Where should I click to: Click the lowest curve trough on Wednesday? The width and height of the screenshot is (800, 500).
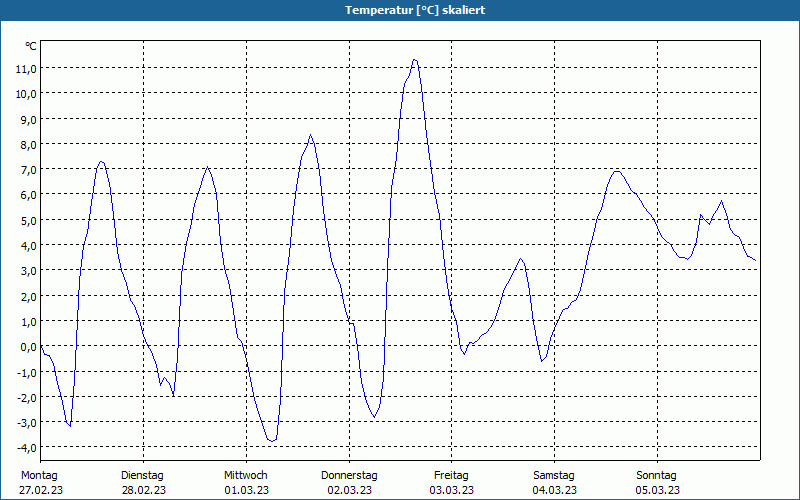coord(271,441)
